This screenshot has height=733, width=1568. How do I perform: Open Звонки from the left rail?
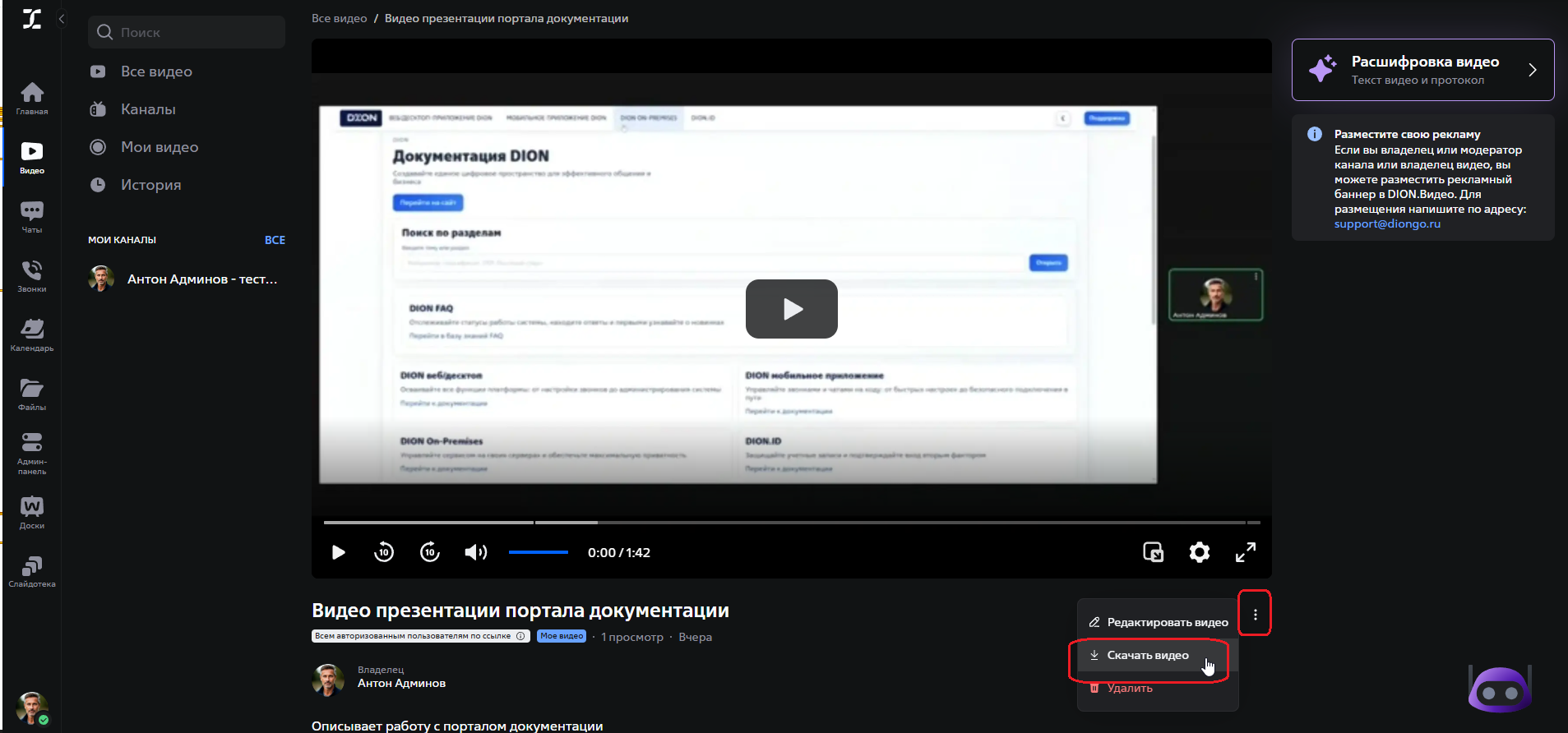[32, 276]
